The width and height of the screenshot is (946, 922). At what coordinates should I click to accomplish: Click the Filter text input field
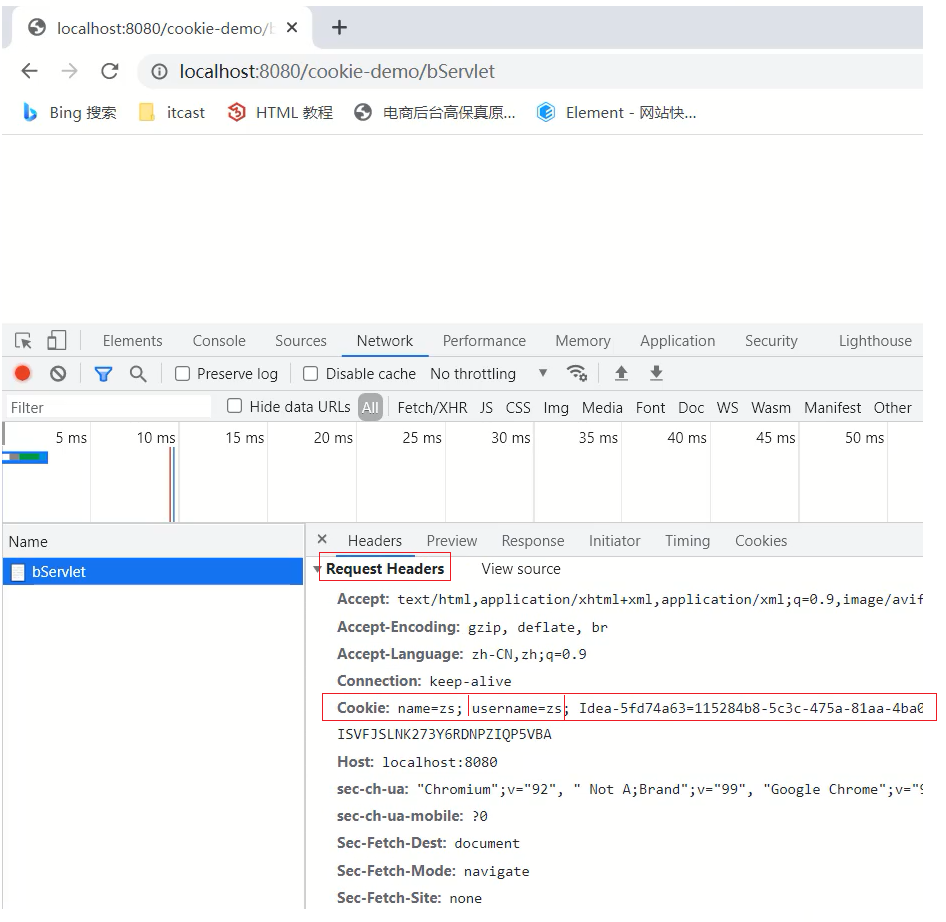[108, 408]
